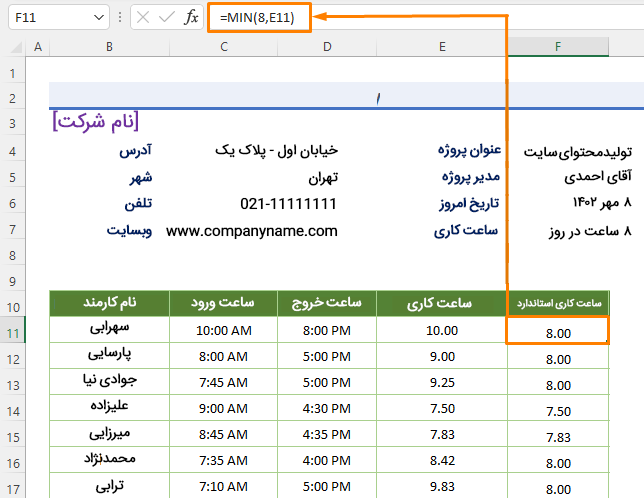The width and height of the screenshot is (644, 498).
Task: Open the www.companyname.com cell
Action: point(252,231)
